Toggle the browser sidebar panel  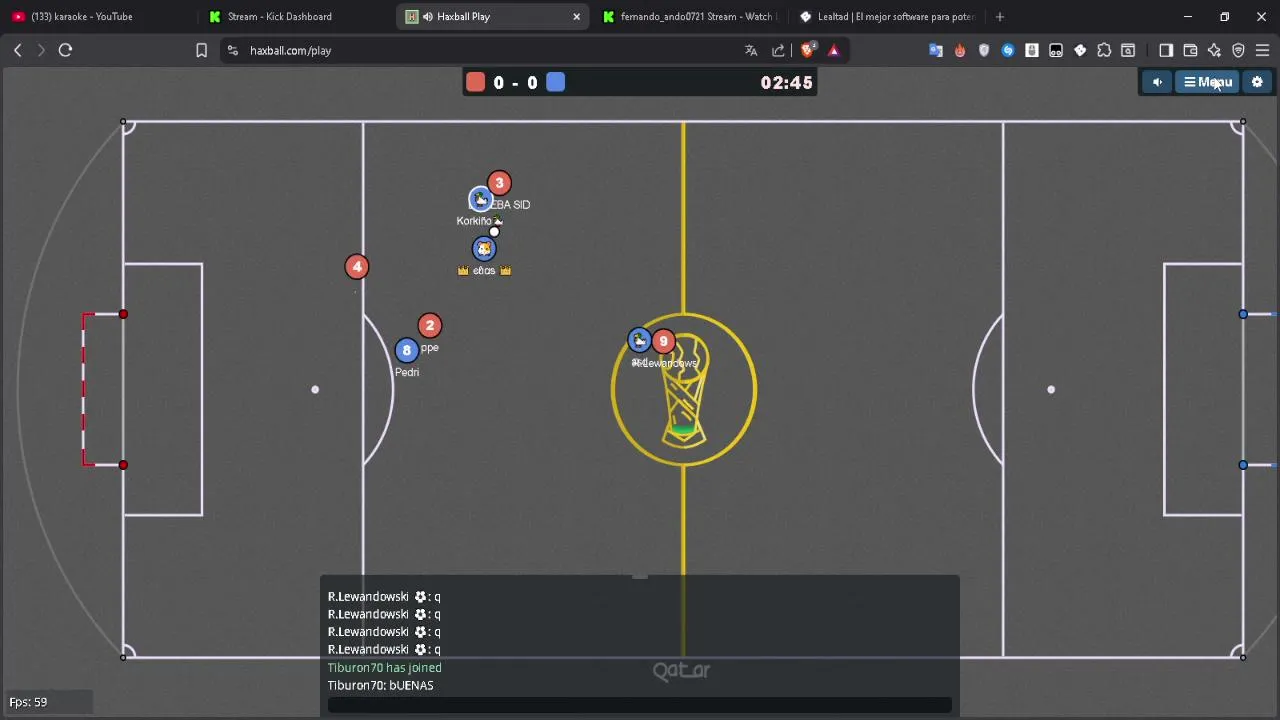click(x=1166, y=50)
